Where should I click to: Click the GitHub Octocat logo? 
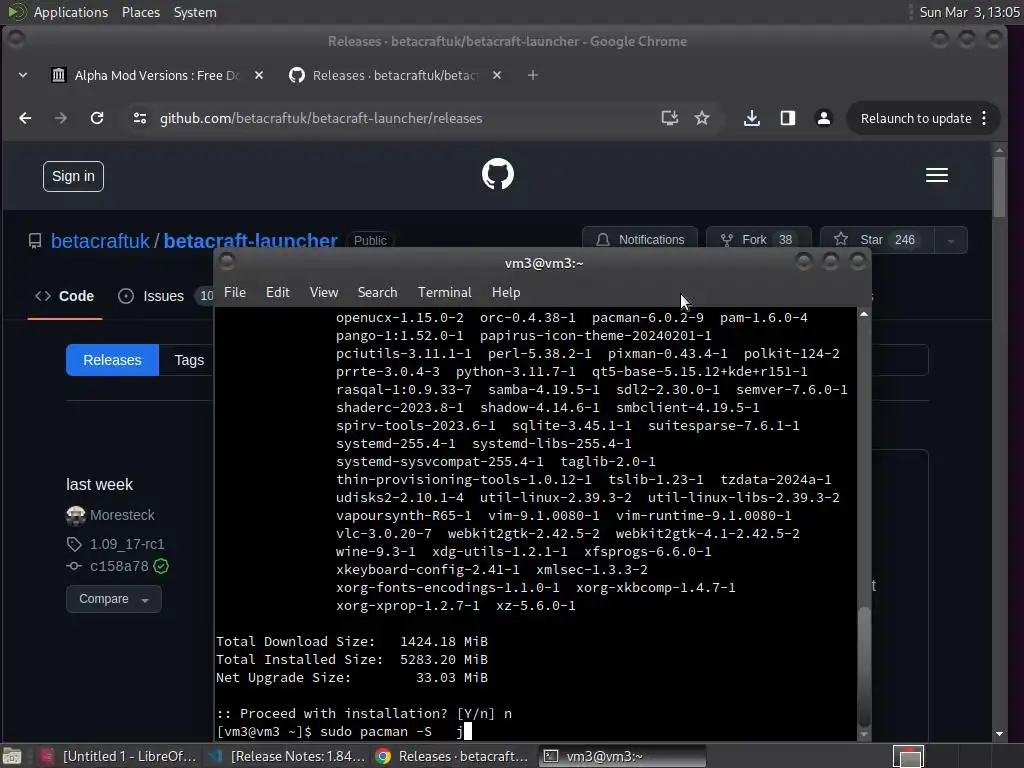click(498, 174)
